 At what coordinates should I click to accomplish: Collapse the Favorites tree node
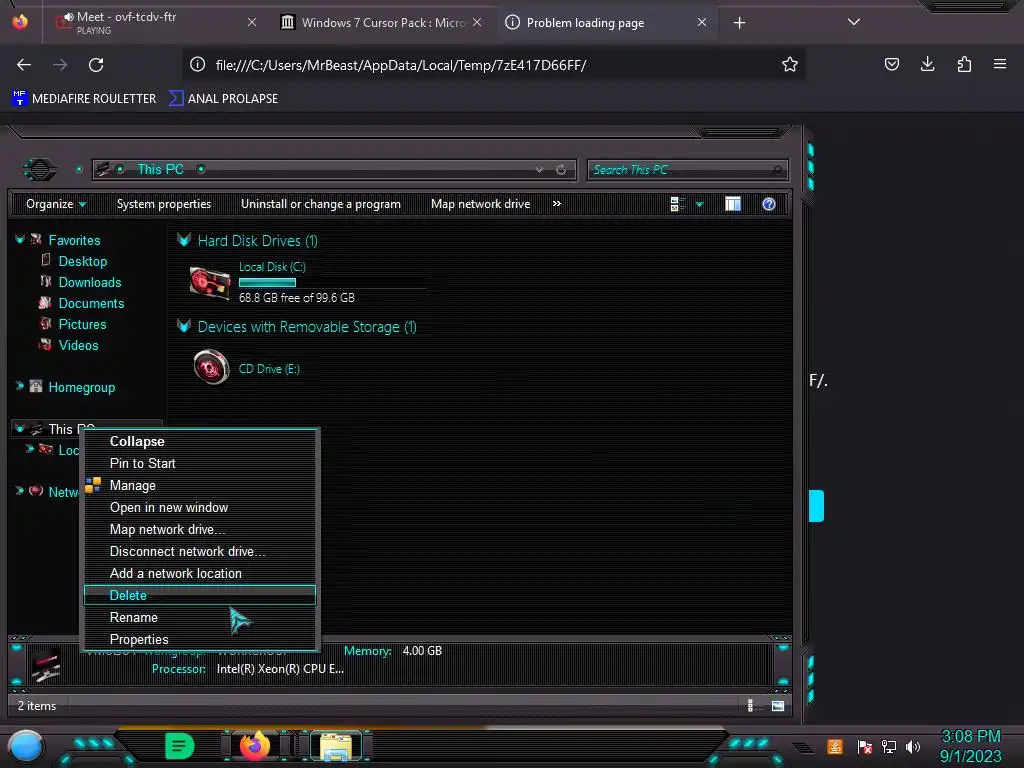(20, 240)
